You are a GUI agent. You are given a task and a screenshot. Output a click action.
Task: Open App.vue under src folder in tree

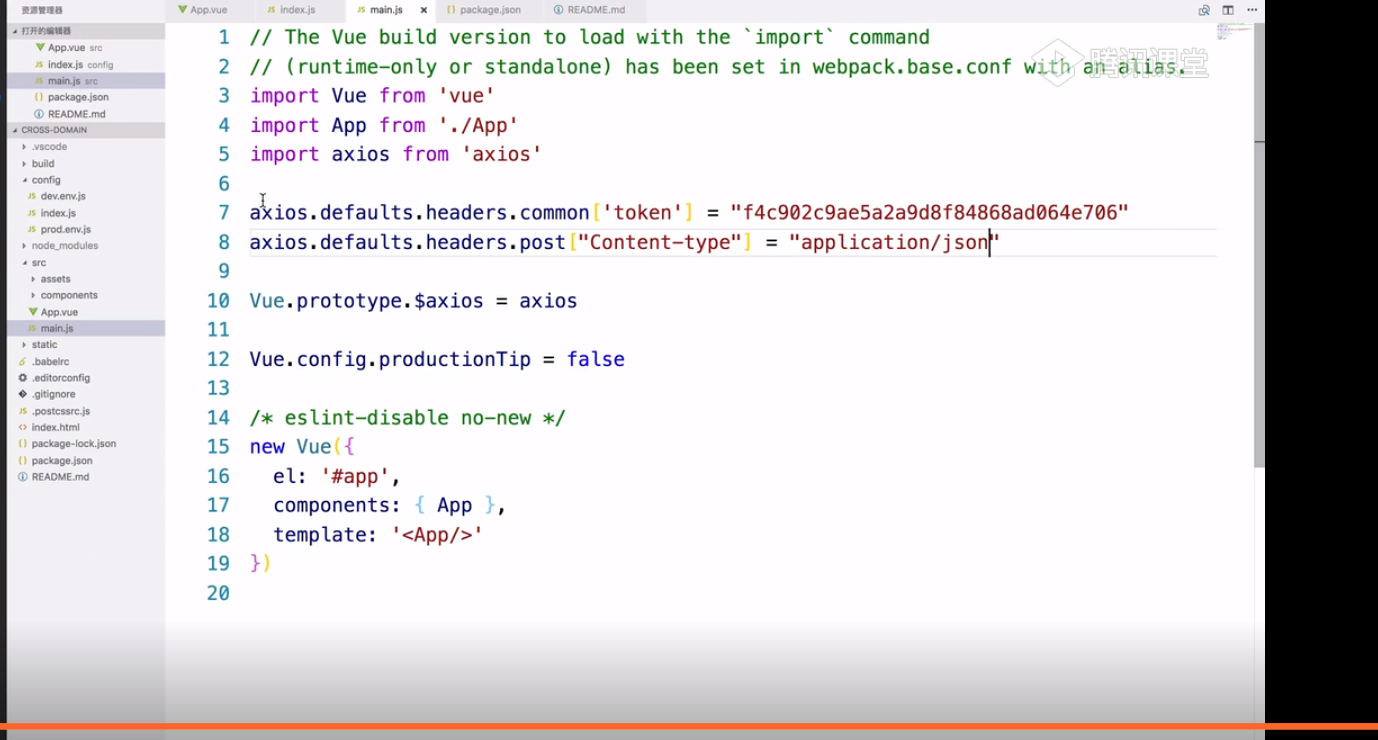click(86, 312)
